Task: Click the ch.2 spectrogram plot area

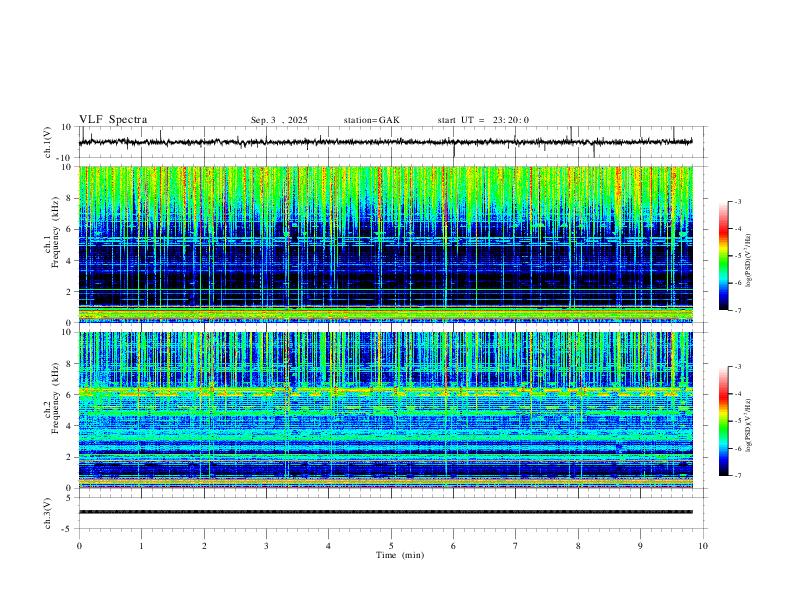Action: point(385,410)
